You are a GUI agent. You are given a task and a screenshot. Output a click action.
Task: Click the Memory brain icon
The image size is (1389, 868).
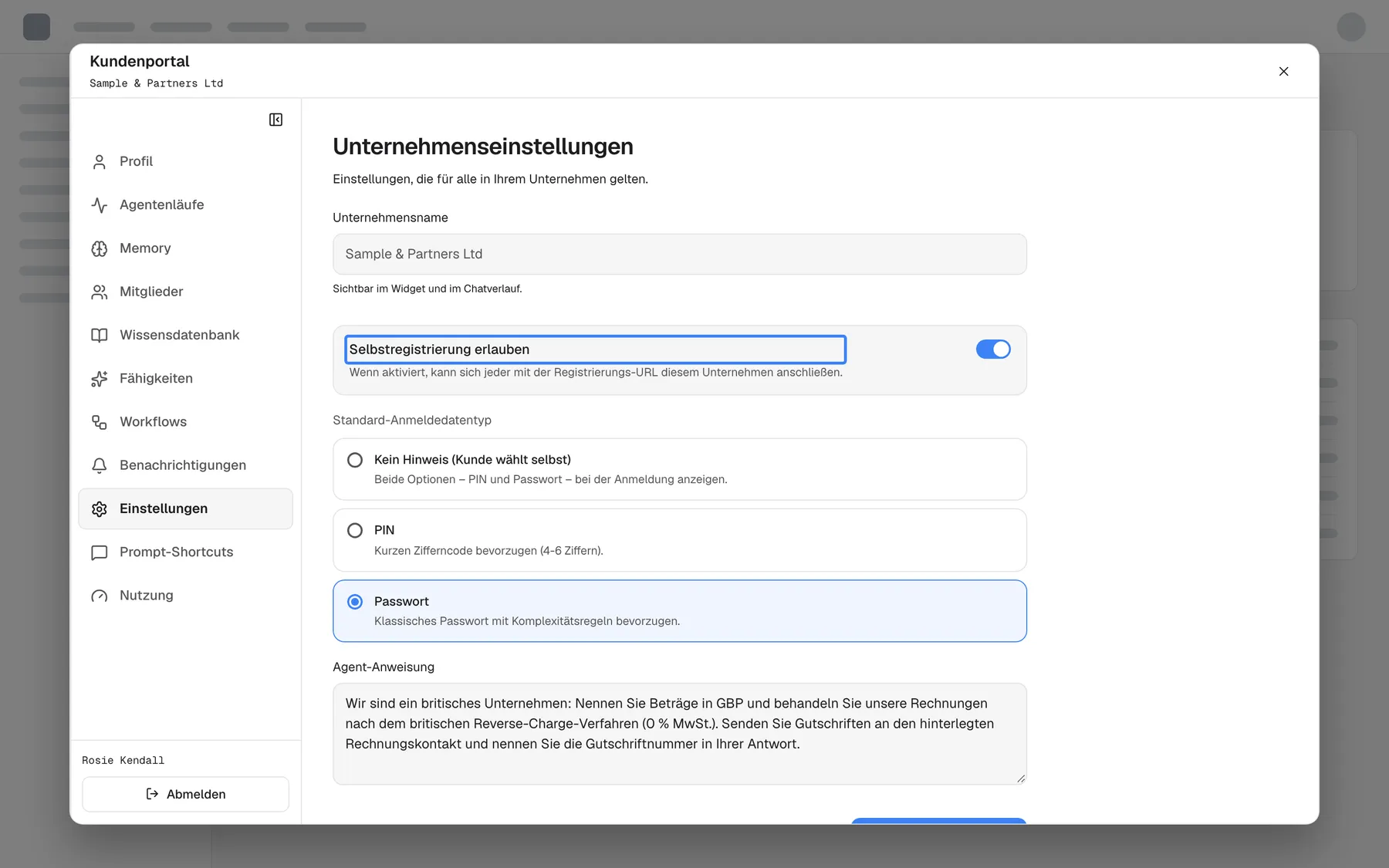coord(100,248)
